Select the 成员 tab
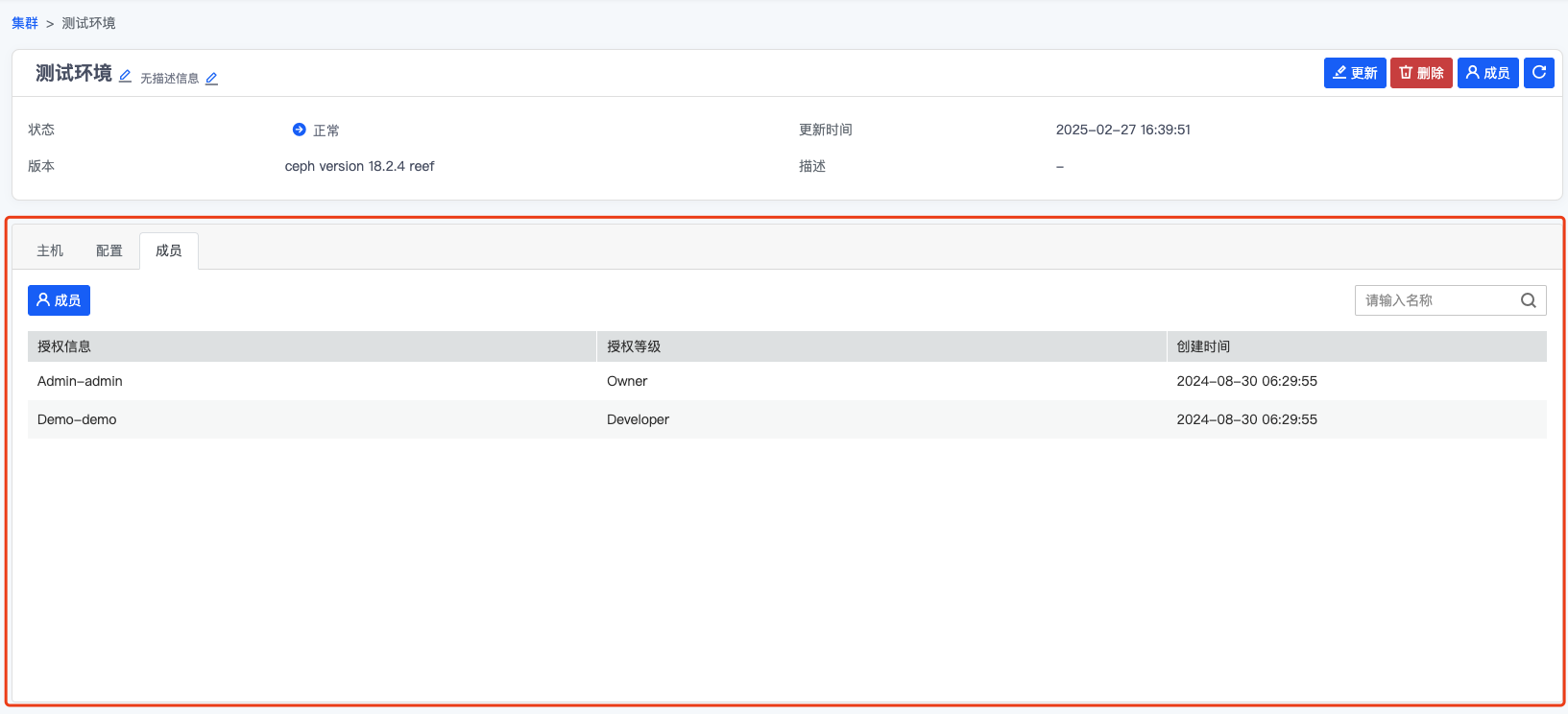The image size is (1568, 714). pyautogui.click(x=169, y=250)
